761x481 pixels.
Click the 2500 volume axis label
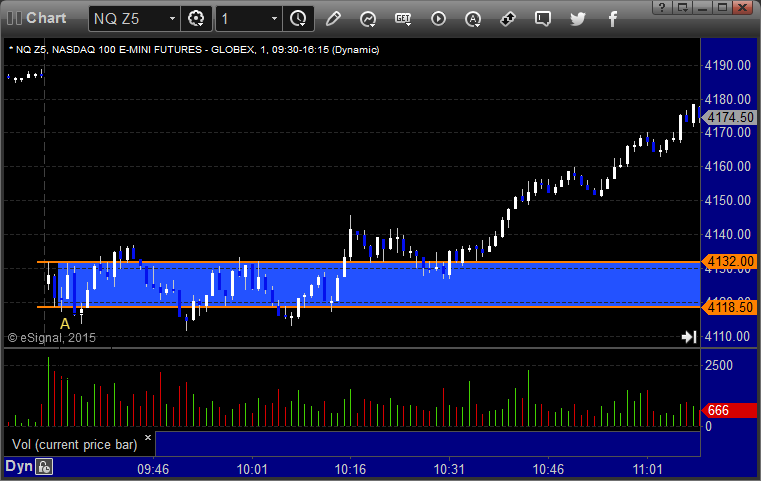(x=719, y=365)
